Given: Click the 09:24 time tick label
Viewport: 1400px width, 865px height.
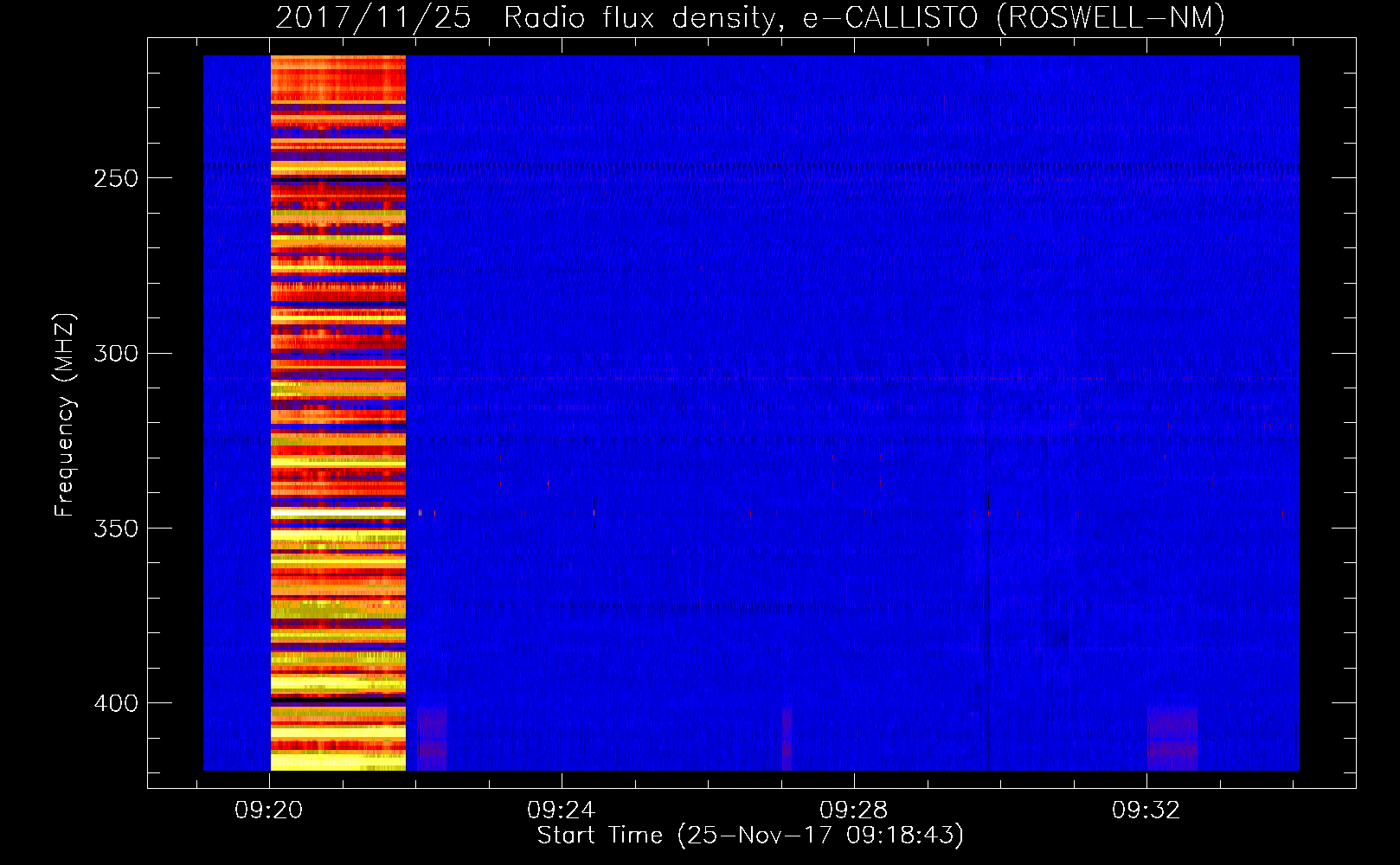Looking at the screenshot, I should click(562, 811).
